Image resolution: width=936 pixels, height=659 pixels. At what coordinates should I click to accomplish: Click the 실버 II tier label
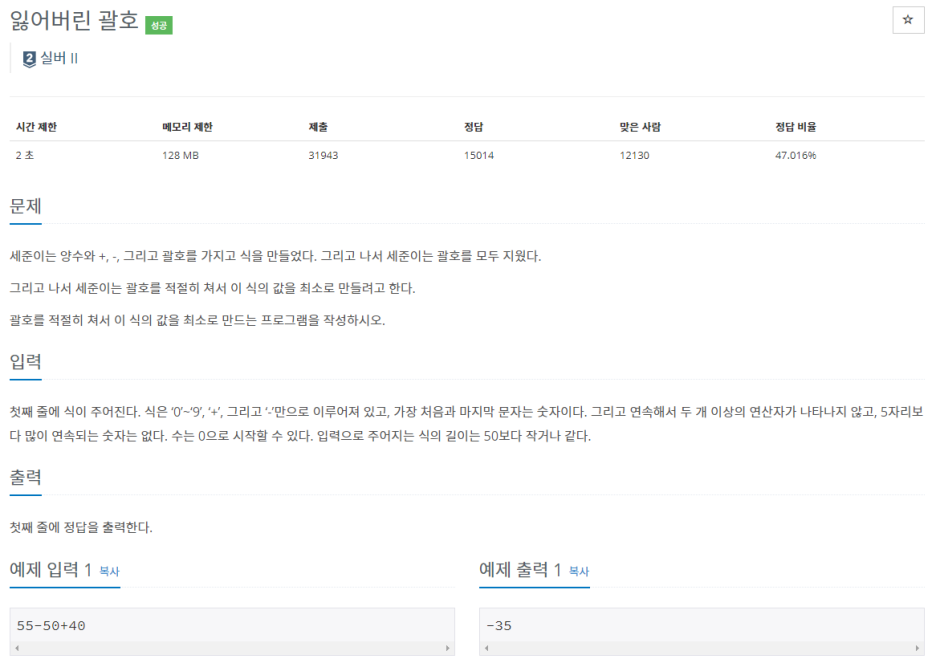click(59, 58)
